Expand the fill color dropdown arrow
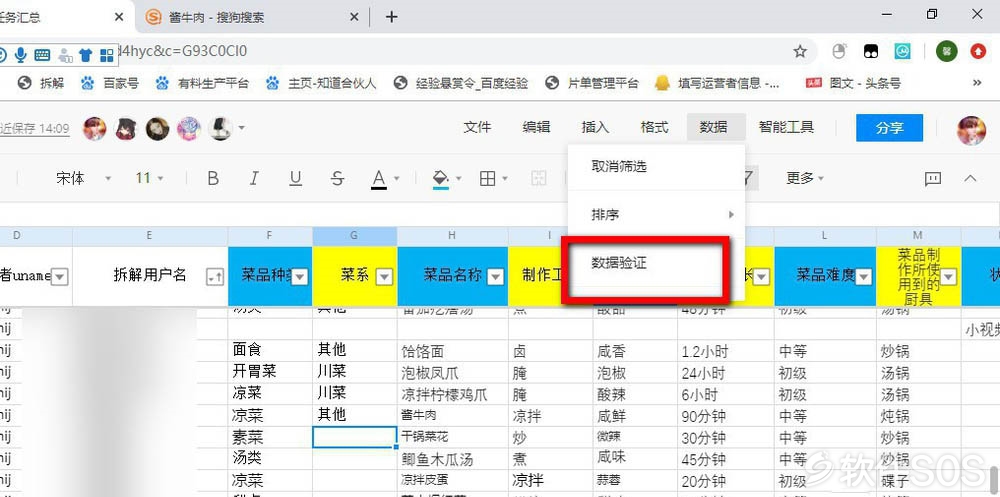The height and width of the screenshot is (497, 1000). click(458, 179)
